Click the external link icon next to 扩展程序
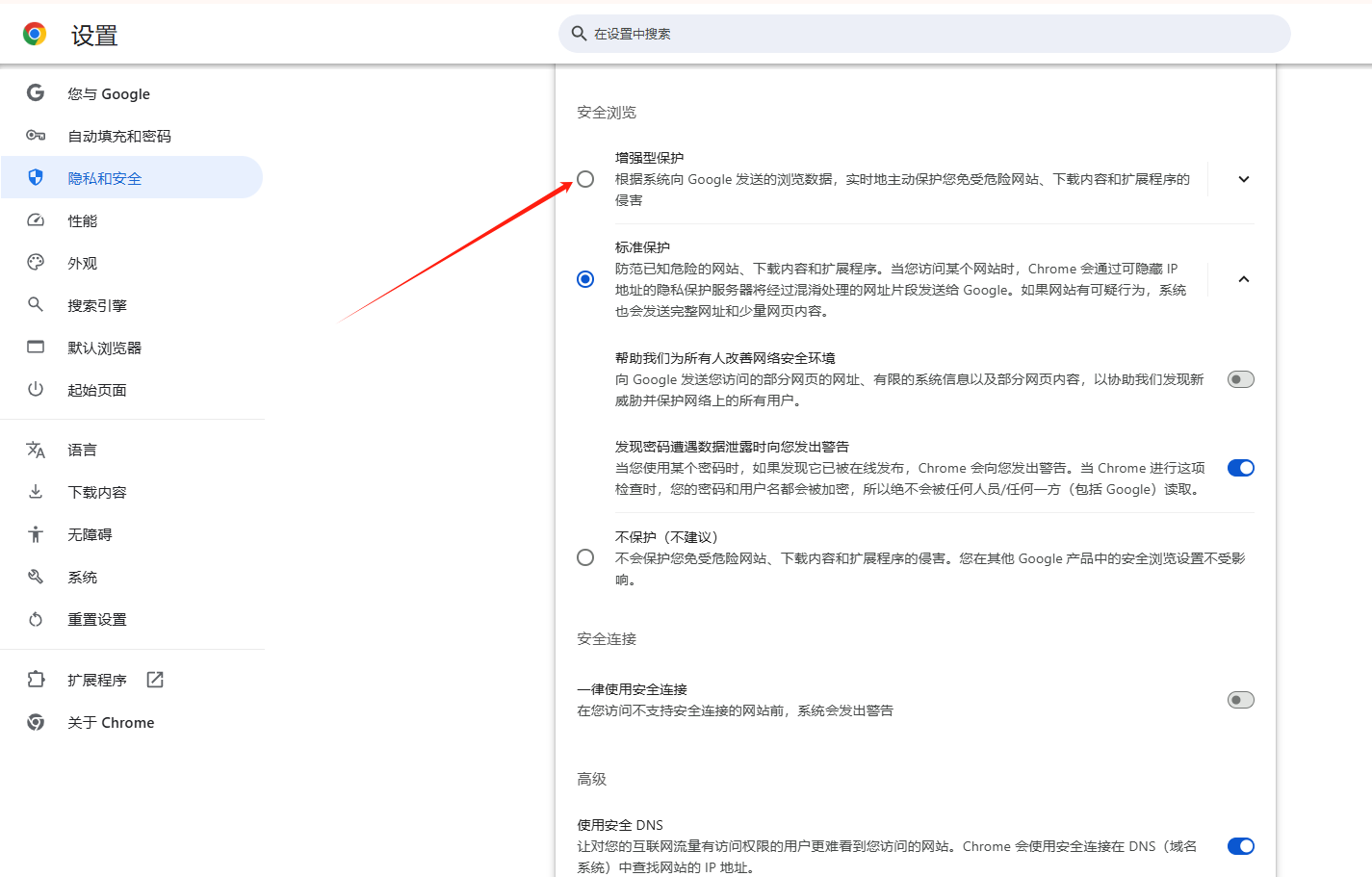1372x877 pixels. [155, 680]
